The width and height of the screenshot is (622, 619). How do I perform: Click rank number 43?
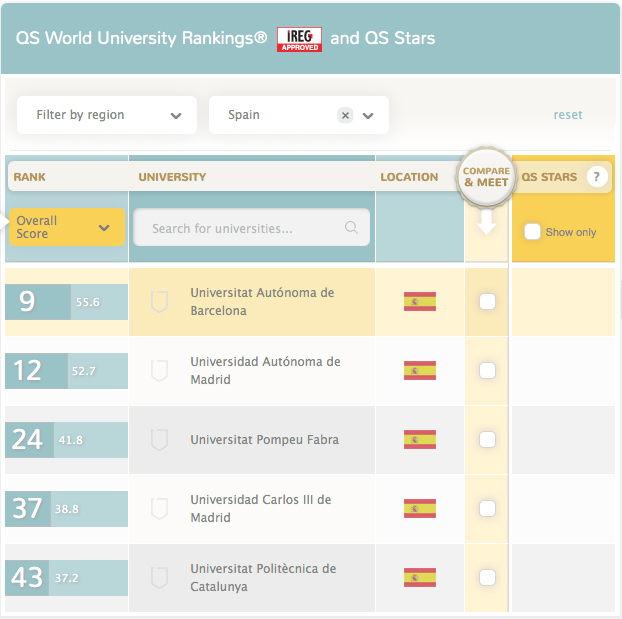pyautogui.click(x=27, y=578)
